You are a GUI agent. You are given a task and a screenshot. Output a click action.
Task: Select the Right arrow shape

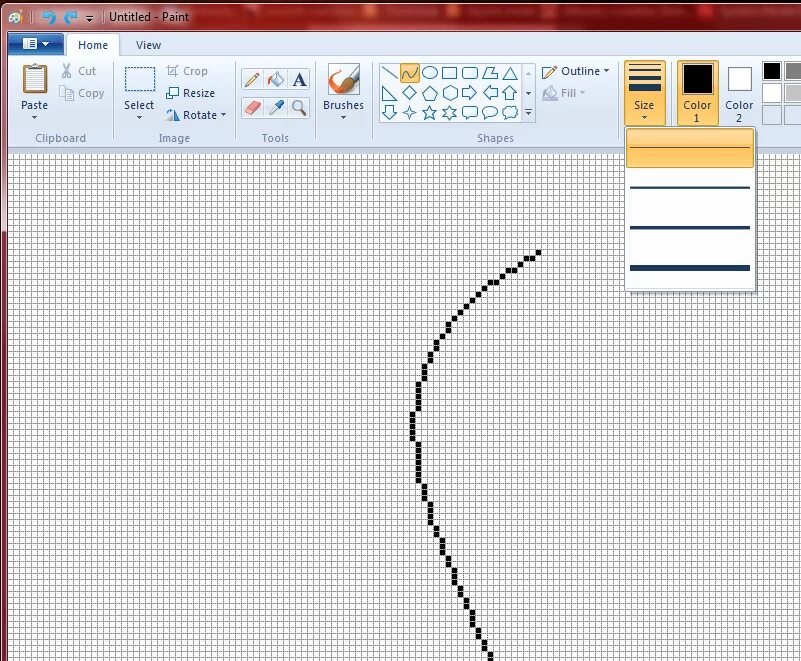click(x=470, y=93)
